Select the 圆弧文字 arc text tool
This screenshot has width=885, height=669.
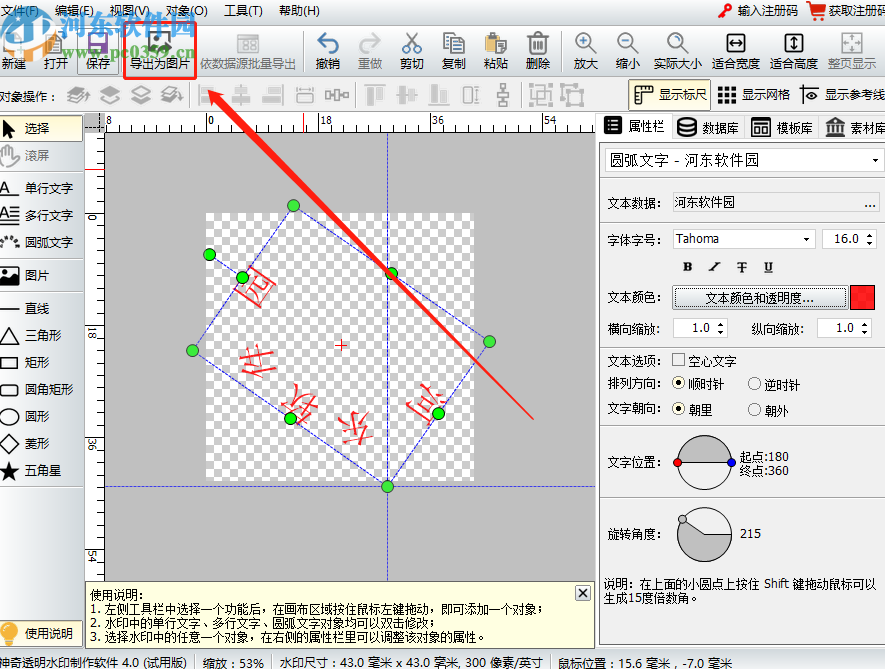(37, 242)
